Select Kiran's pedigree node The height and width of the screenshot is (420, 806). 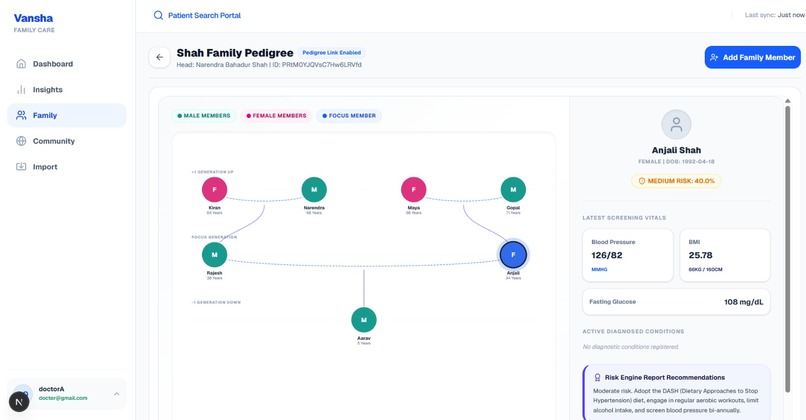coord(214,190)
